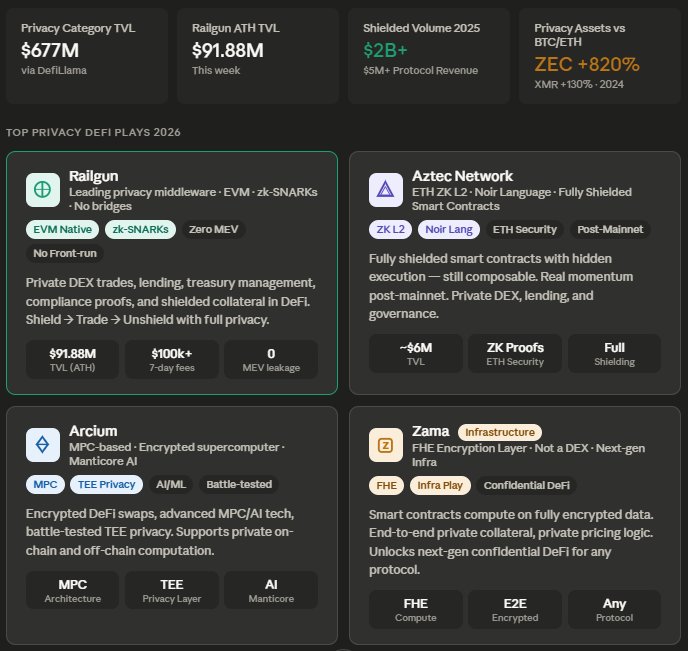Image resolution: width=688 pixels, height=651 pixels.
Task: Select the Infra Play tag
Action: coord(439,485)
